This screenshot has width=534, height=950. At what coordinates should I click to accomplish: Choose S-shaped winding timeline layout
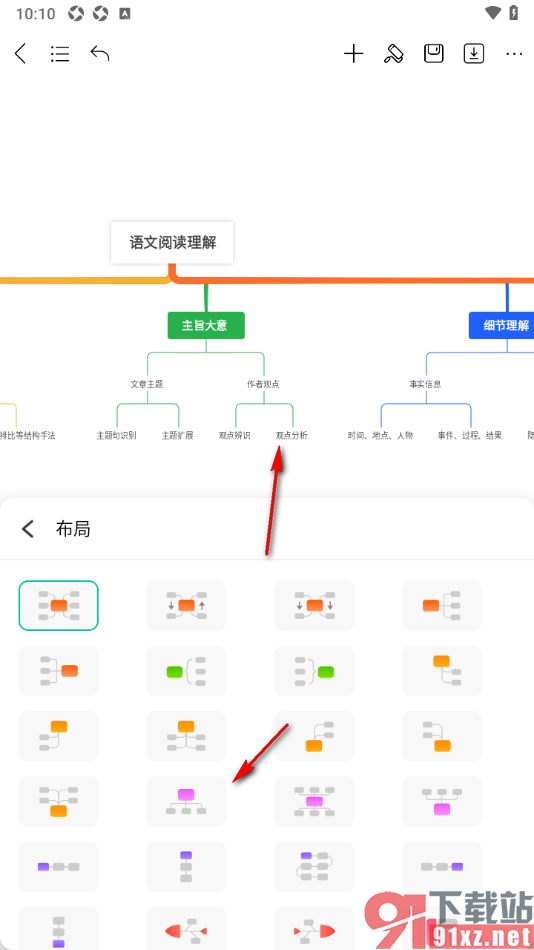314,867
